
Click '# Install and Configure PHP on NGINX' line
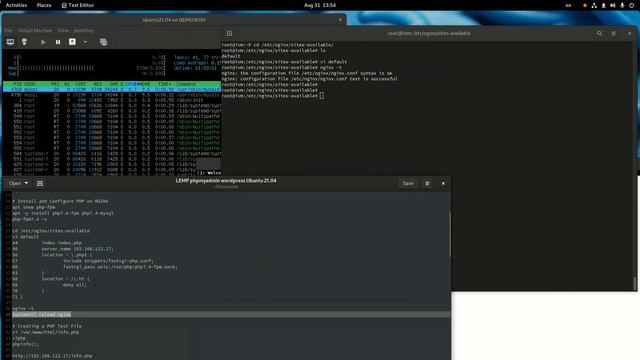tap(60, 201)
